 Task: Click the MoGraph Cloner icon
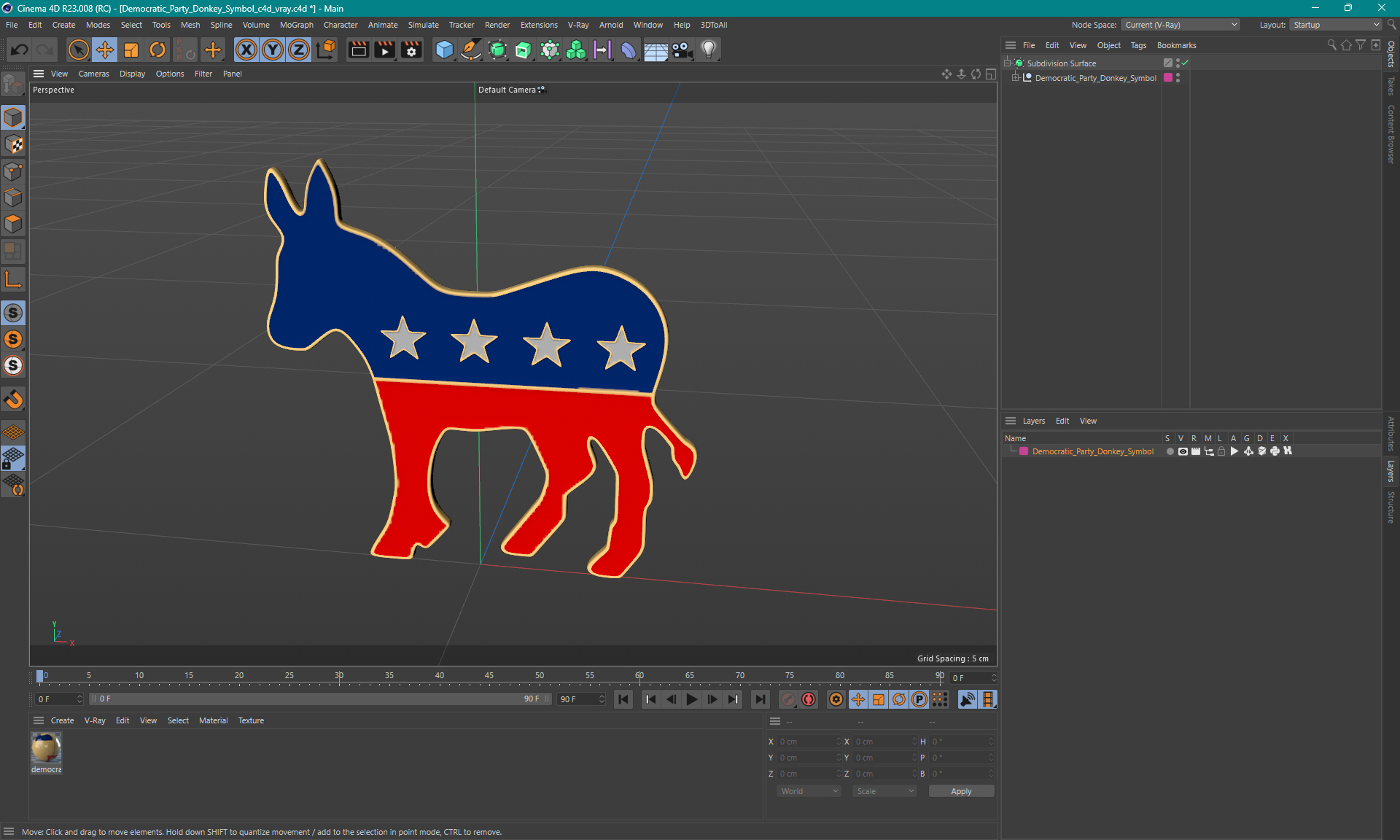(576, 50)
